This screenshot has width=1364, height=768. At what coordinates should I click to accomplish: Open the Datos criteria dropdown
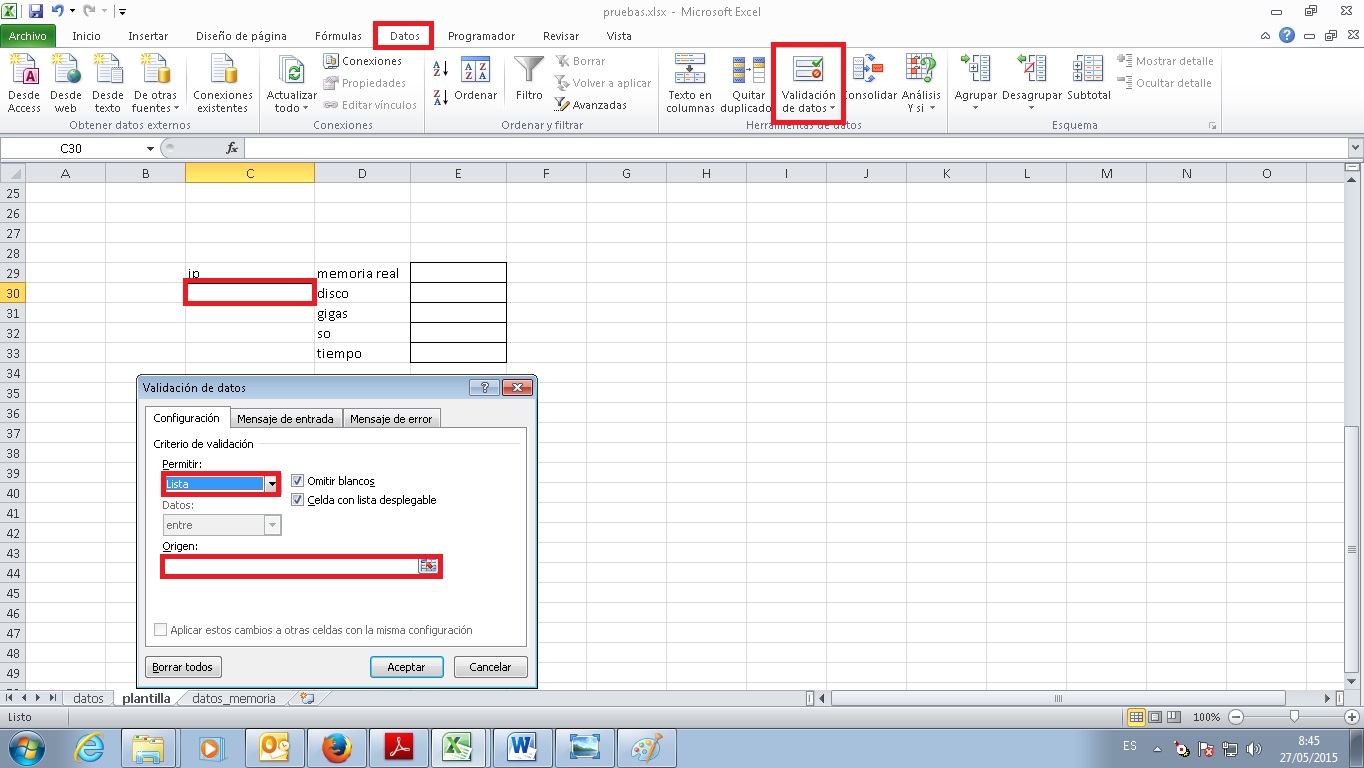coord(271,524)
